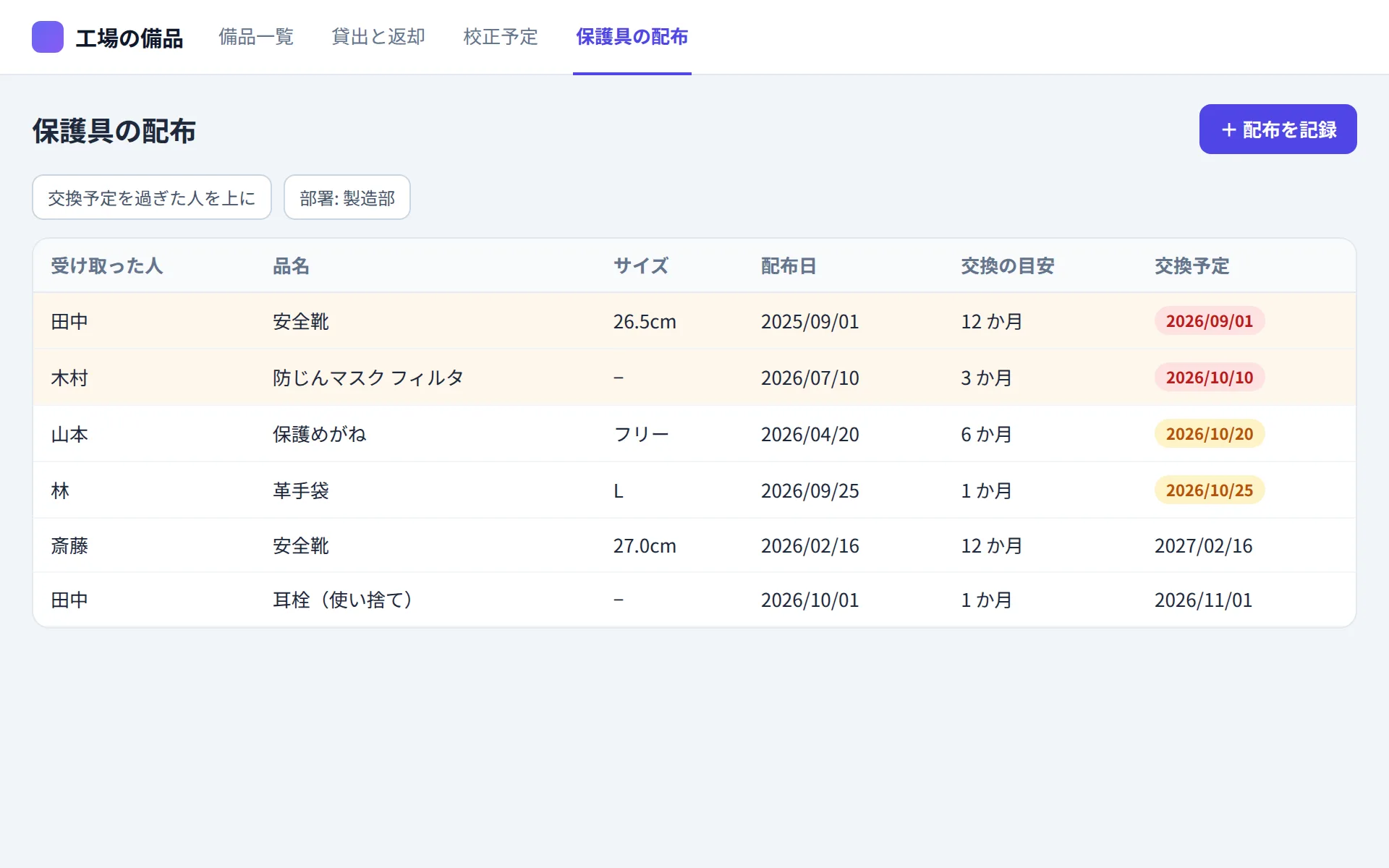
Task: Toggle the 交換予定を過ぎた人を上に filter chip
Action: coord(152,197)
